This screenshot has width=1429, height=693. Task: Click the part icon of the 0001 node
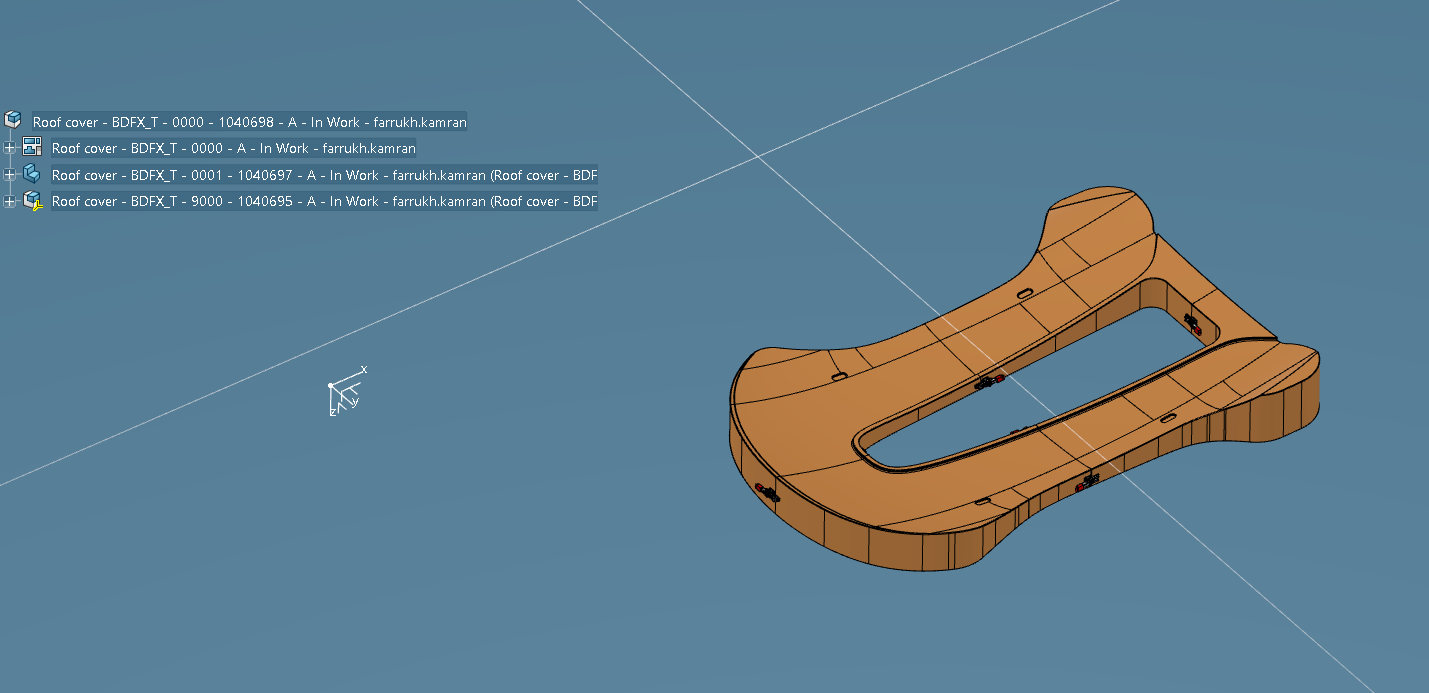point(32,173)
